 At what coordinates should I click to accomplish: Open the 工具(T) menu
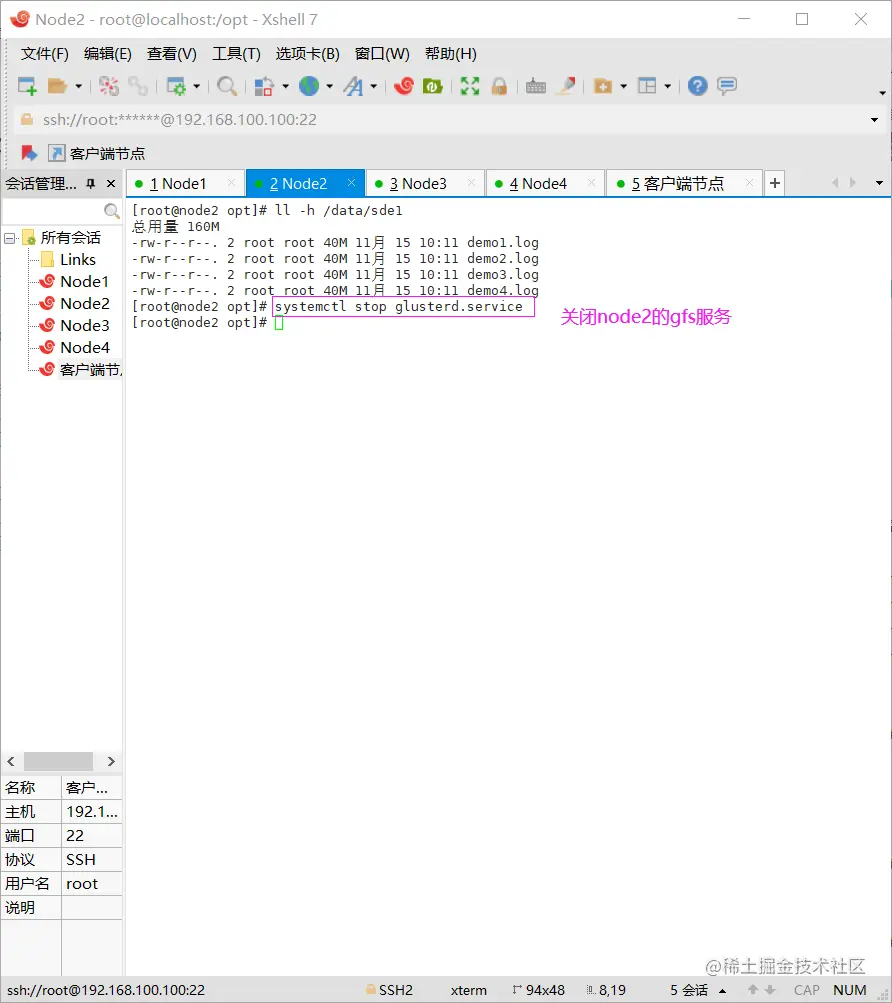[236, 54]
